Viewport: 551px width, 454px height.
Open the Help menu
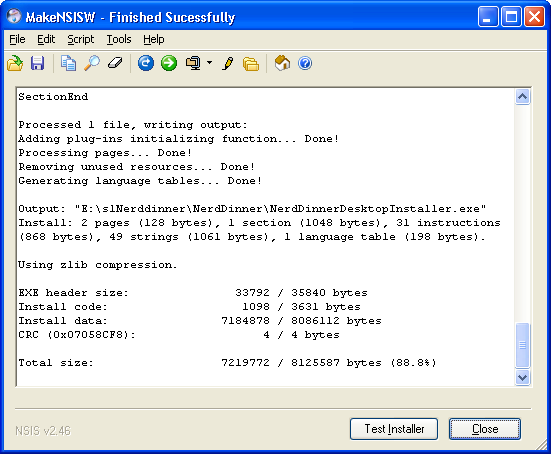click(x=154, y=39)
